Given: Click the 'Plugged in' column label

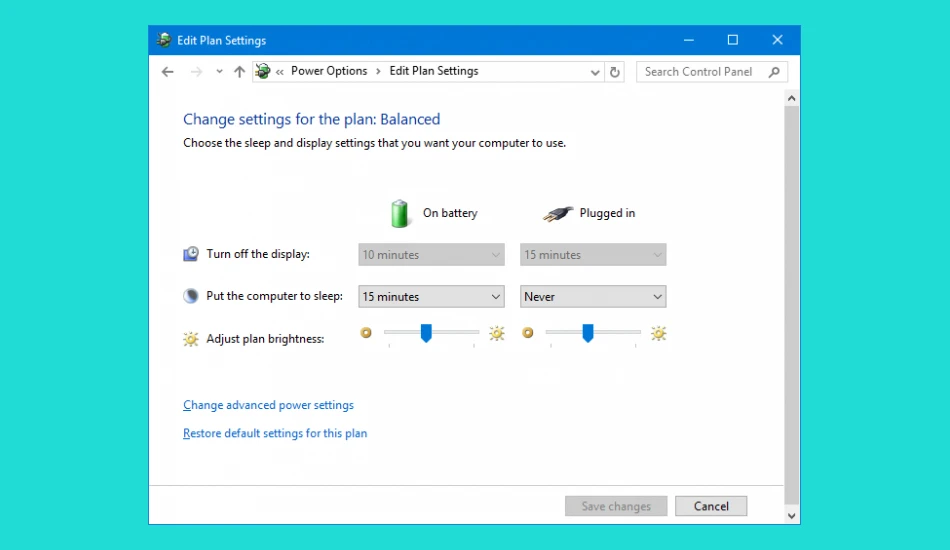Looking at the screenshot, I should click(x=607, y=213).
